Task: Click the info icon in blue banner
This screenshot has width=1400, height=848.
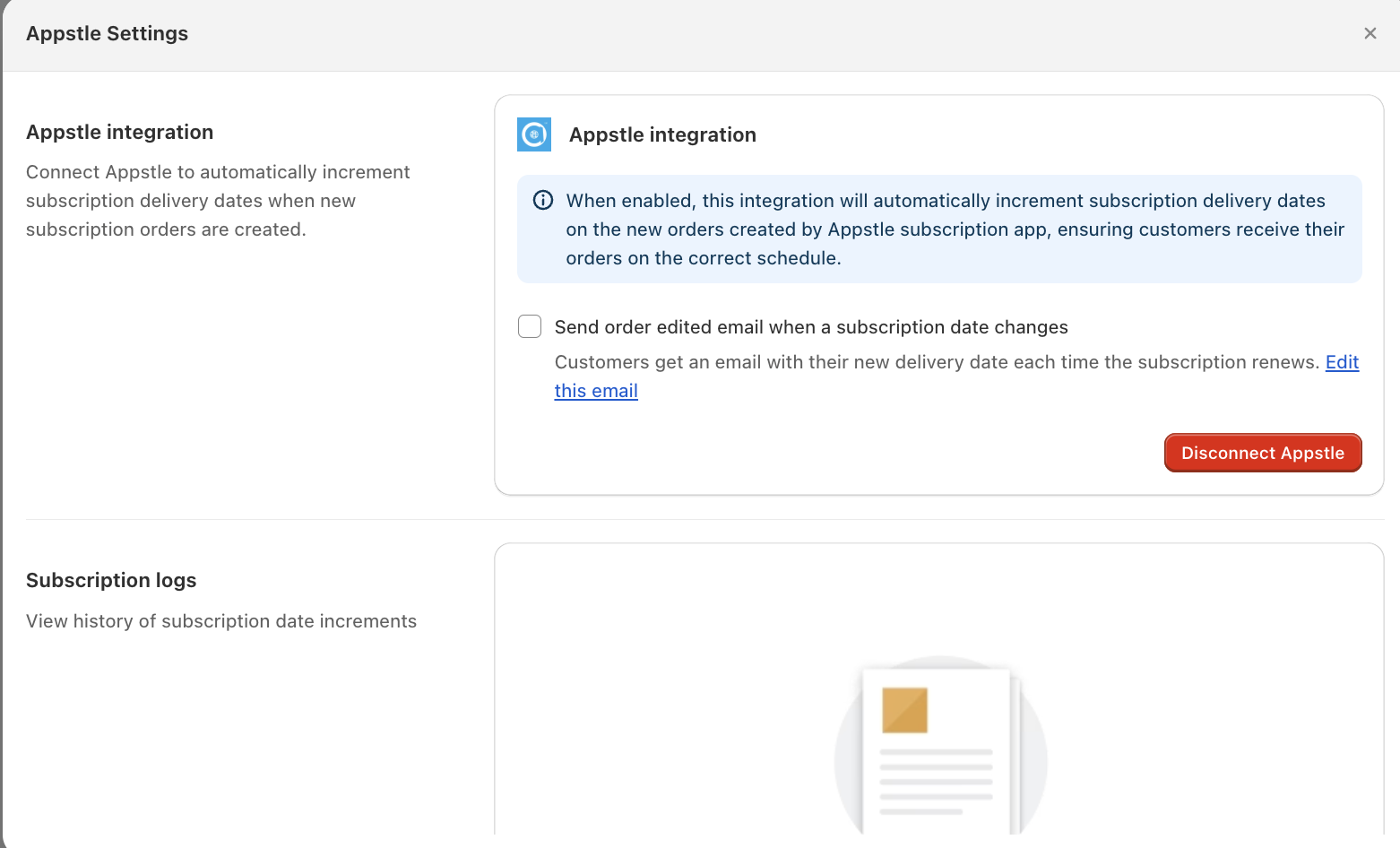Action: point(543,200)
